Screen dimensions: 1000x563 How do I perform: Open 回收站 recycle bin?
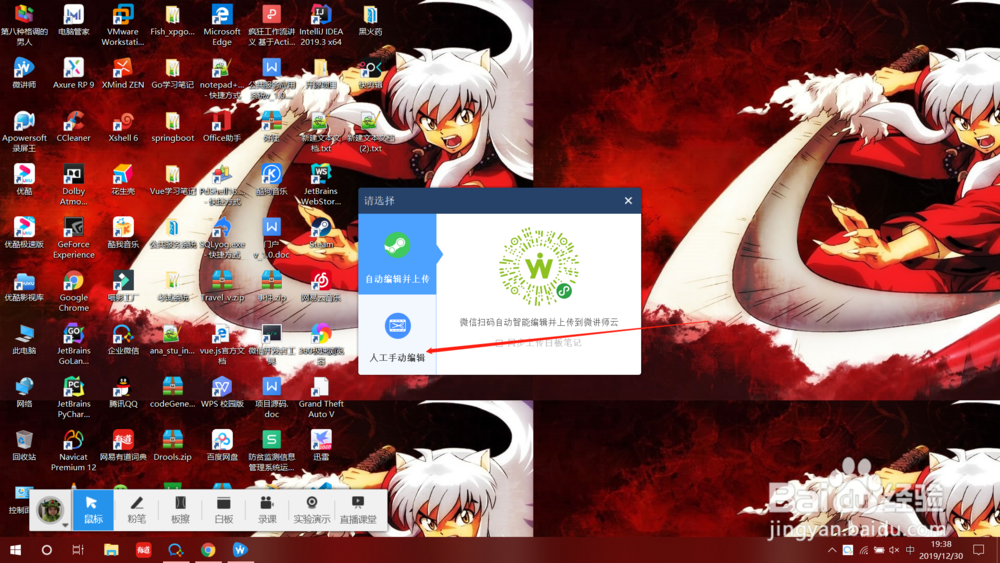[x=24, y=445]
